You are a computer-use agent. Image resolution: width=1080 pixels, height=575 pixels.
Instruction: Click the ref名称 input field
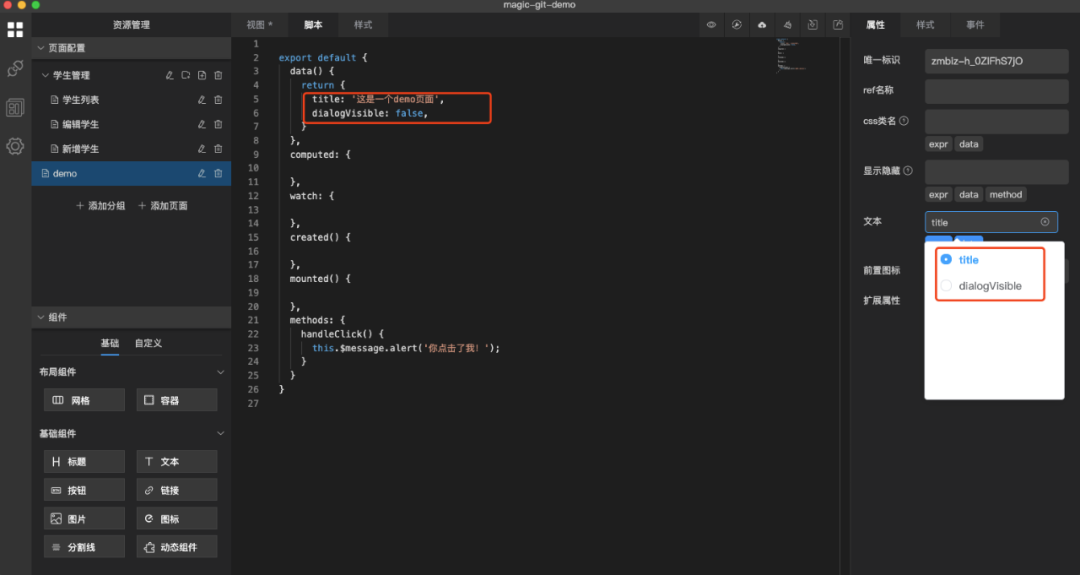click(996, 91)
